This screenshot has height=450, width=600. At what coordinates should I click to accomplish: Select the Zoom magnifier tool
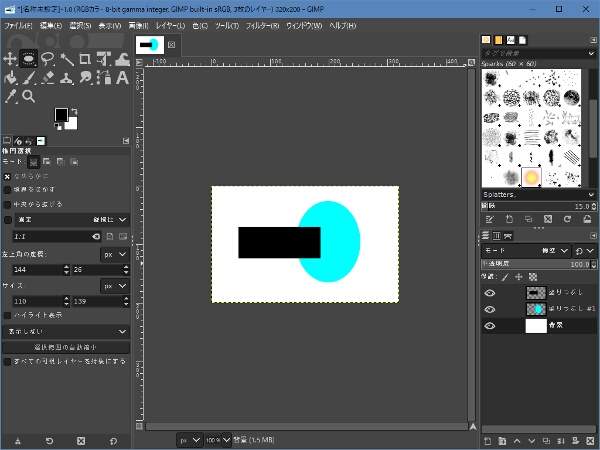click(x=29, y=97)
